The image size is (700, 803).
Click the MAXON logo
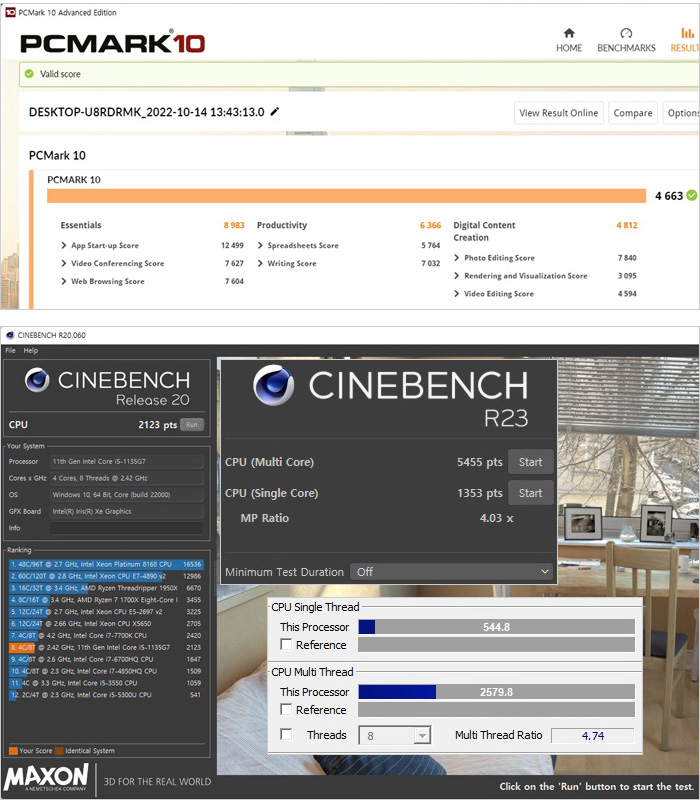click(x=47, y=778)
